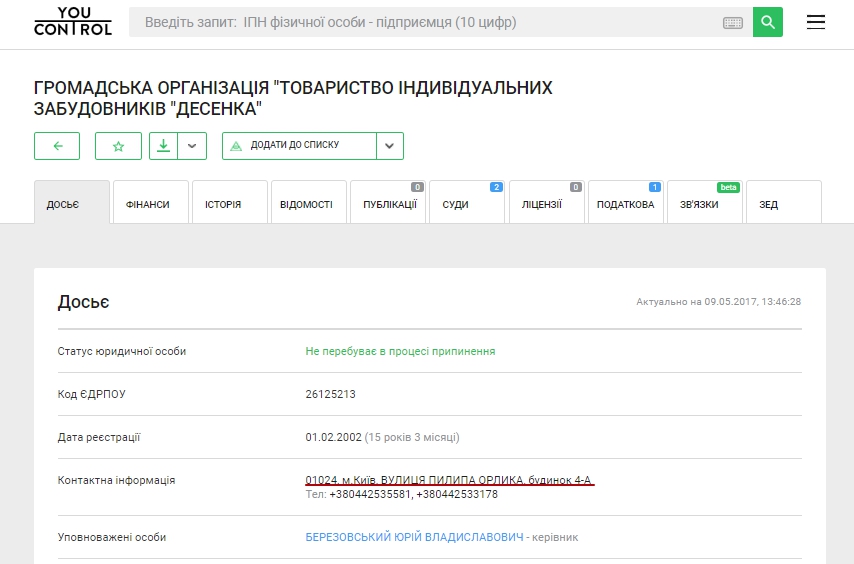Focus the search query input field
The height and width of the screenshot is (564, 854).
(425, 22)
